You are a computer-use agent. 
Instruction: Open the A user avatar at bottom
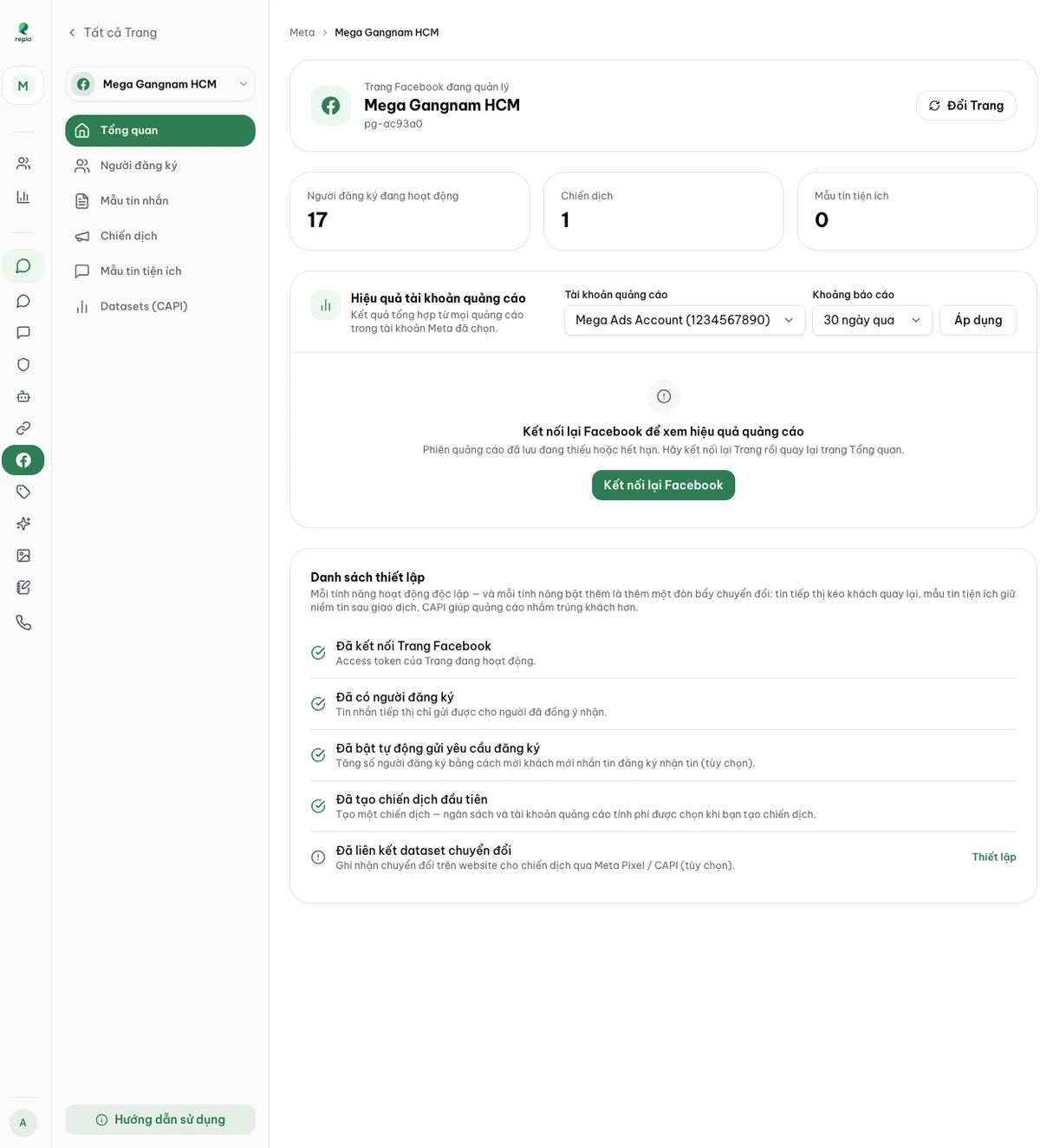coord(23,1122)
